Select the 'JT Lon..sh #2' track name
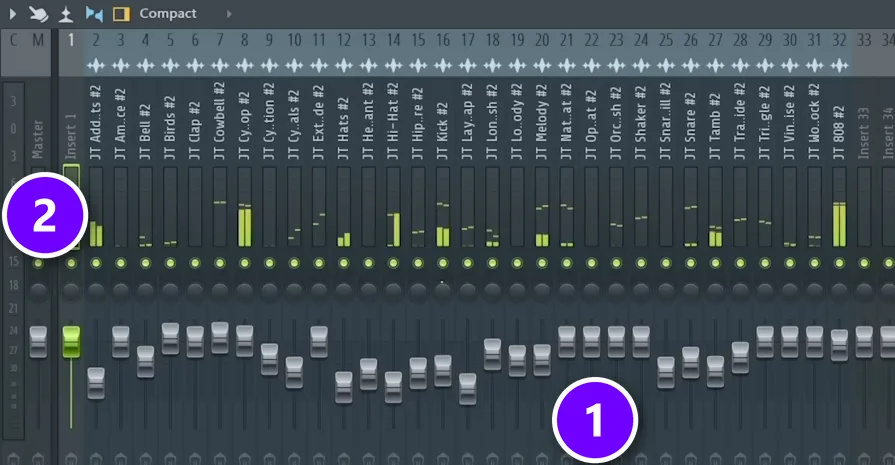Screen dimensions: 895x465 pyautogui.click(x=493, y=122)
